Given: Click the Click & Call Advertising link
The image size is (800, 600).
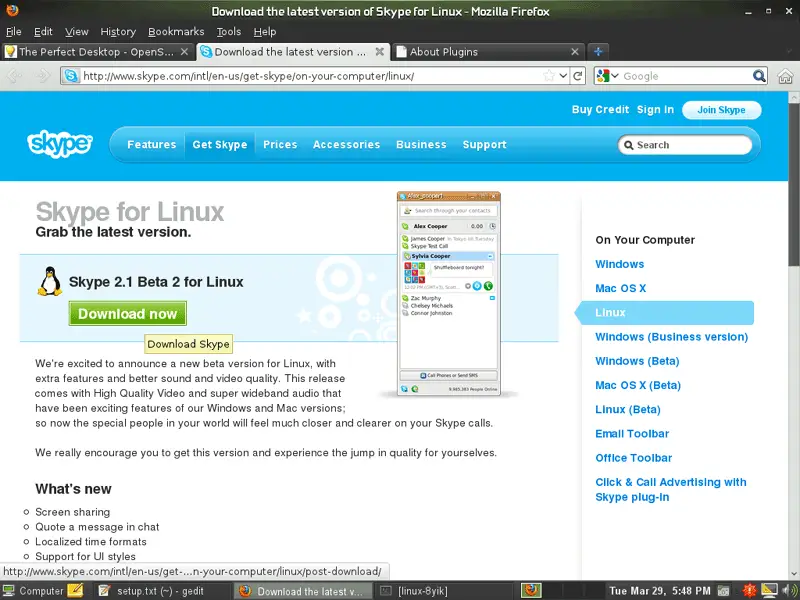Looking at the screenshot, I should click(670, 490).
